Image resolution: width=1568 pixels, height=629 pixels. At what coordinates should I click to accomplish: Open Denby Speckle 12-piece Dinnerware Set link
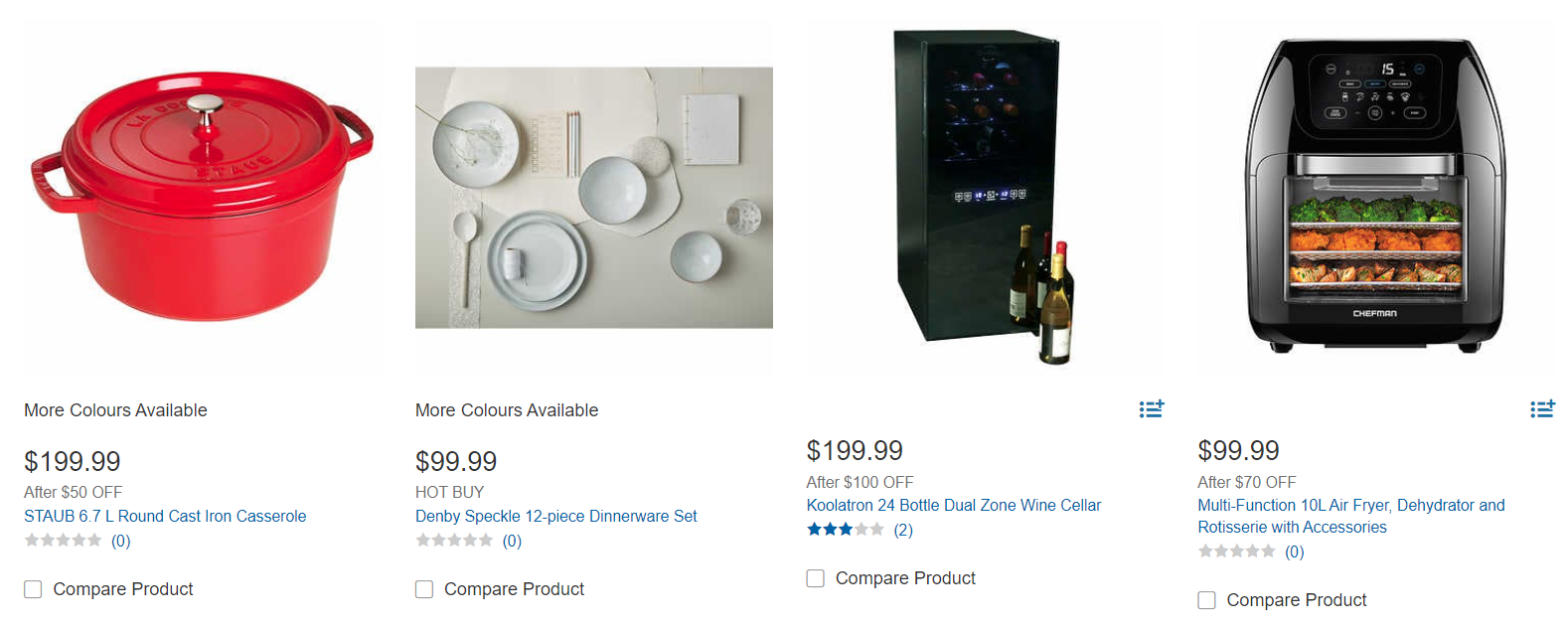pyautogui.click(x=555, y=516)
